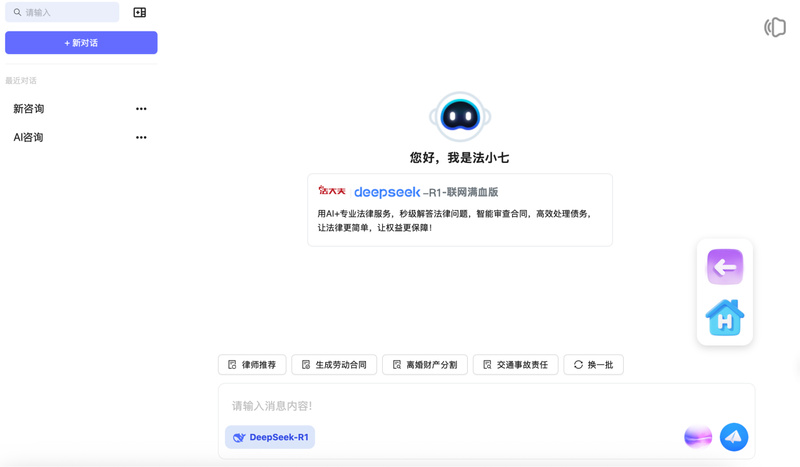Click the greeting text 您好，我是法小七

click(460, 158)
